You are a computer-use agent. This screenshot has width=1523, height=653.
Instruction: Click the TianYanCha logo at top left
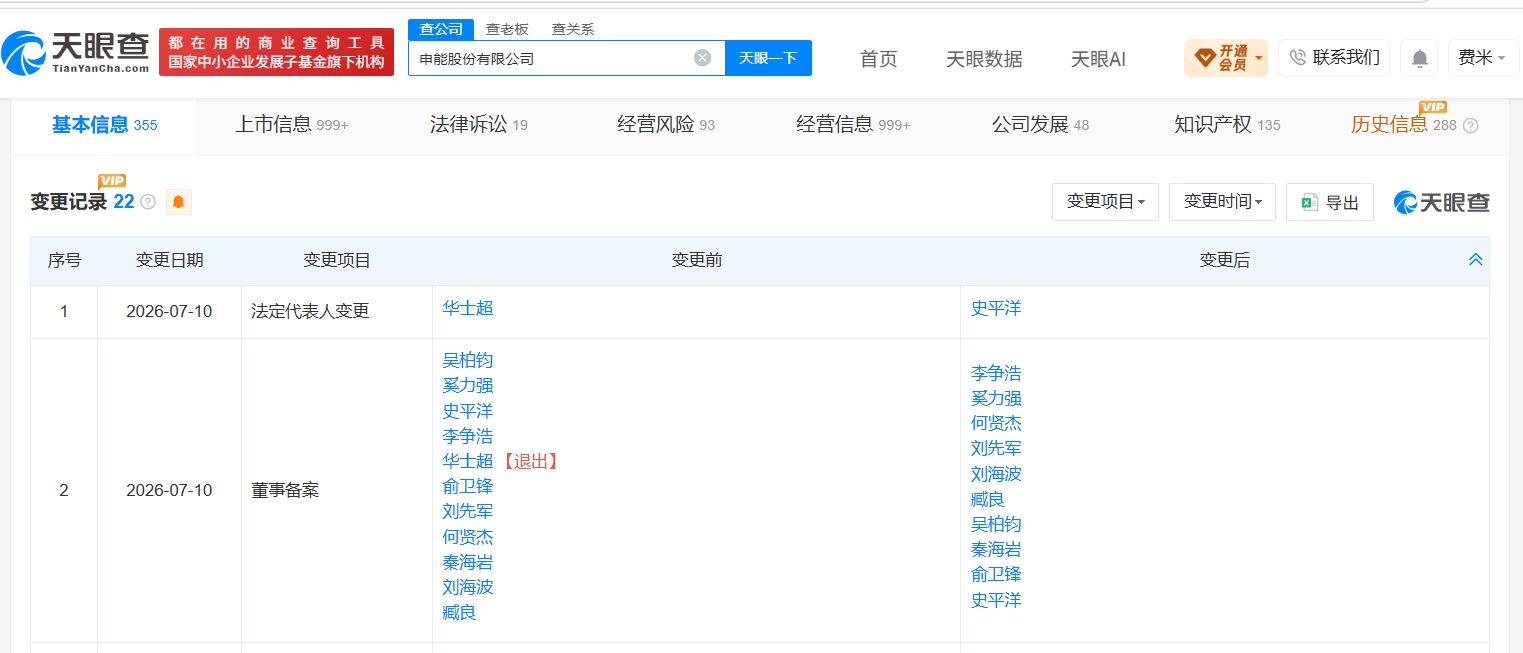[75, 52]
